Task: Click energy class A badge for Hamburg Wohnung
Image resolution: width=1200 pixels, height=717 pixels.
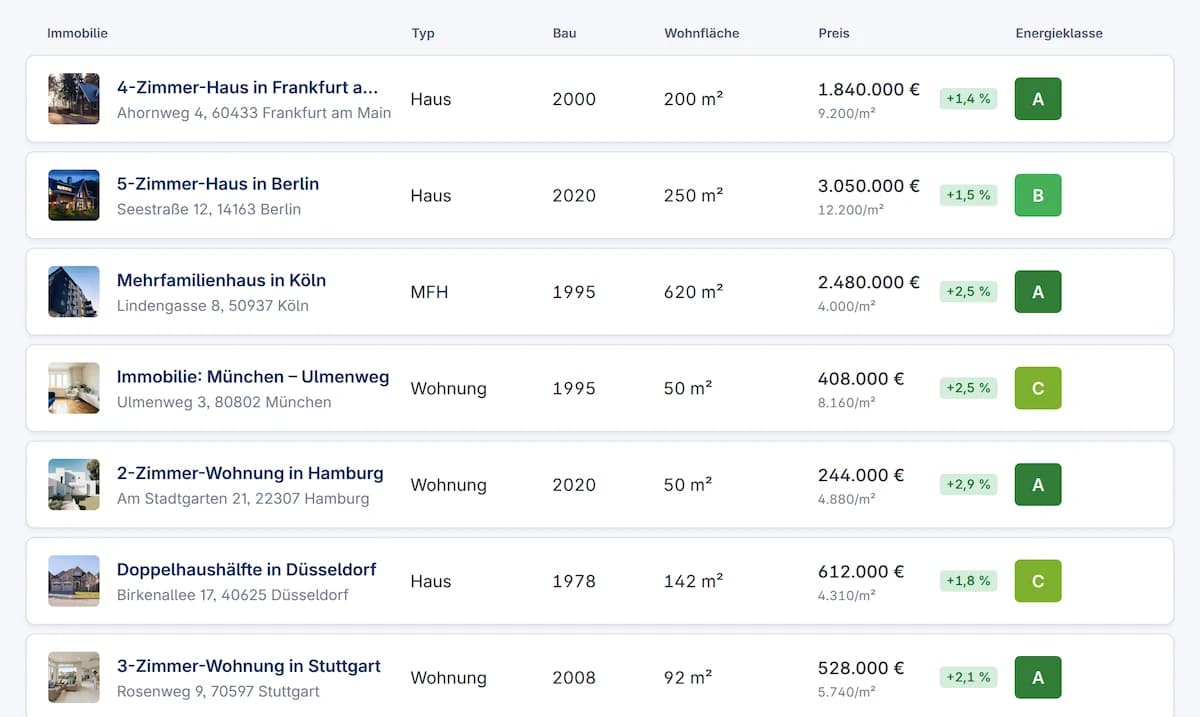Action: click(x=1038, y=485)
